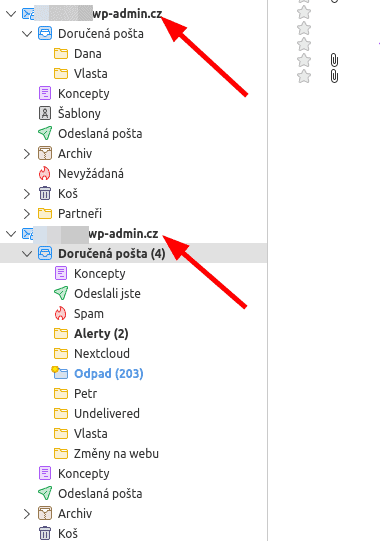380x541 pixels.
Task: Click the inbox icon of Doručená pošta (4)
Action: [x=45, y=254]
